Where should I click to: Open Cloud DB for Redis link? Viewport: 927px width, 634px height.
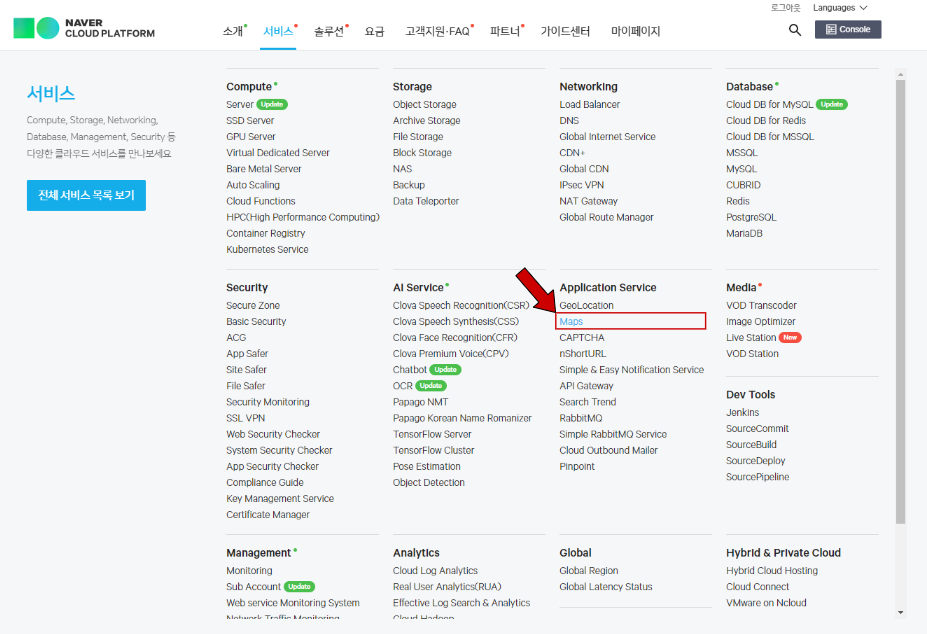[766, 121]
